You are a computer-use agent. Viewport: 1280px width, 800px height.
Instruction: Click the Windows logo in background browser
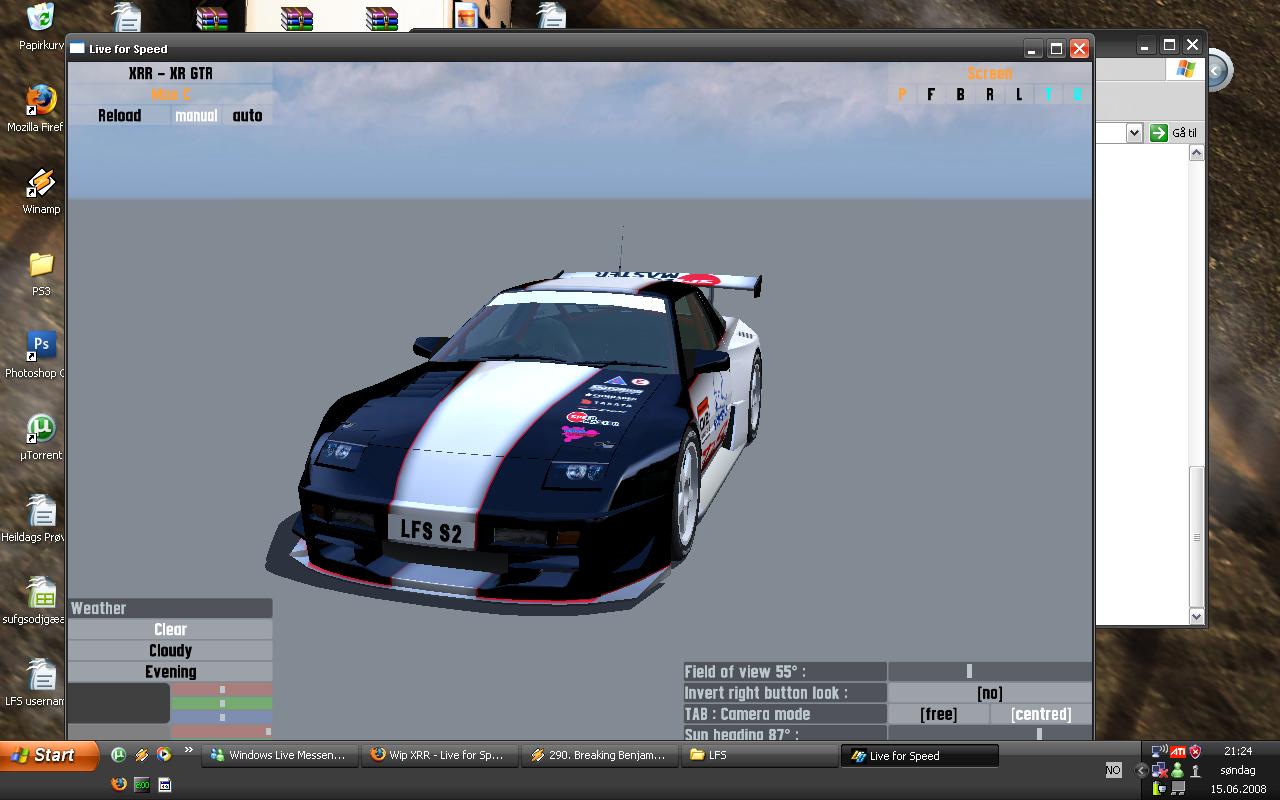coord(1185,69)
